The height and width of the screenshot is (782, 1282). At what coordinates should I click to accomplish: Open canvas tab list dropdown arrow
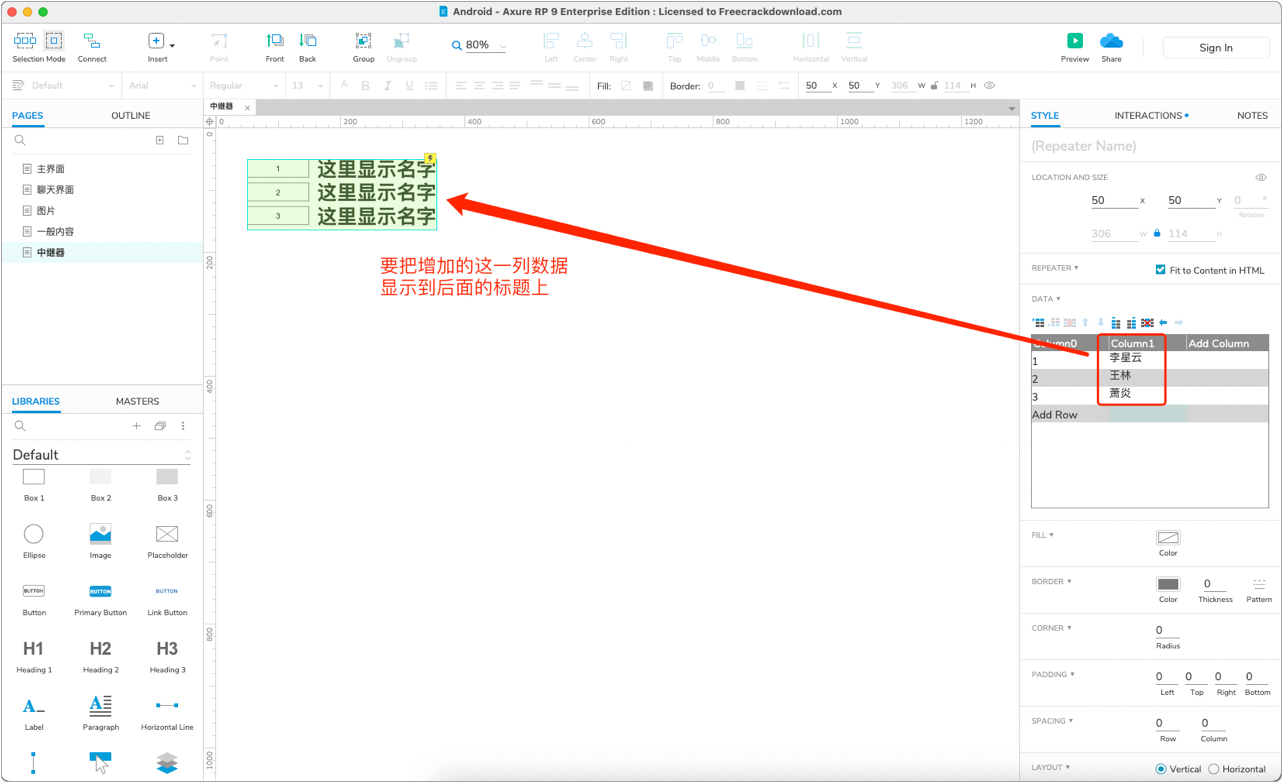[x=1011, y=108]
